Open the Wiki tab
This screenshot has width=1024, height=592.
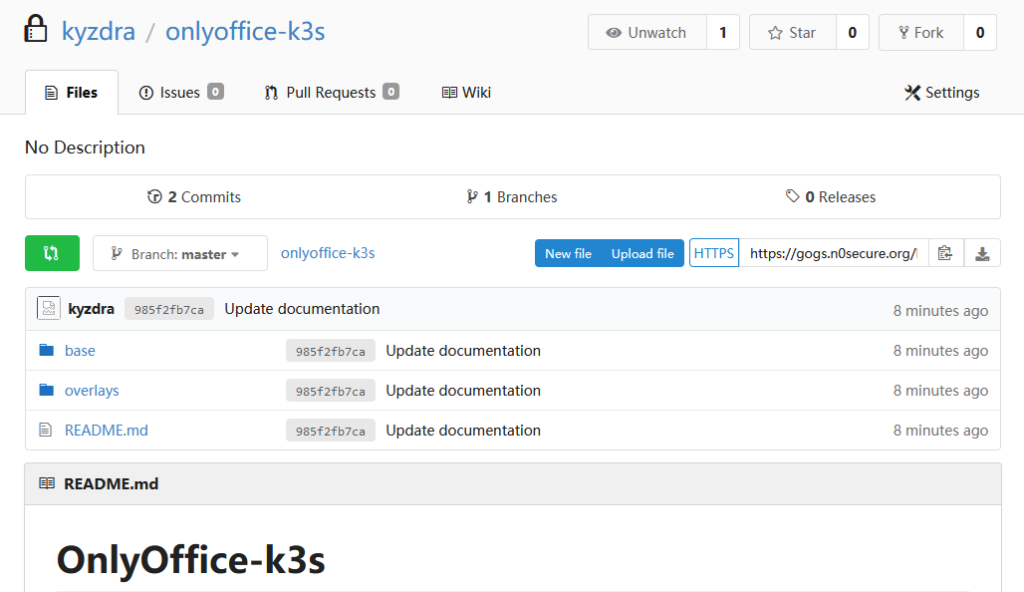click(466, 92)
